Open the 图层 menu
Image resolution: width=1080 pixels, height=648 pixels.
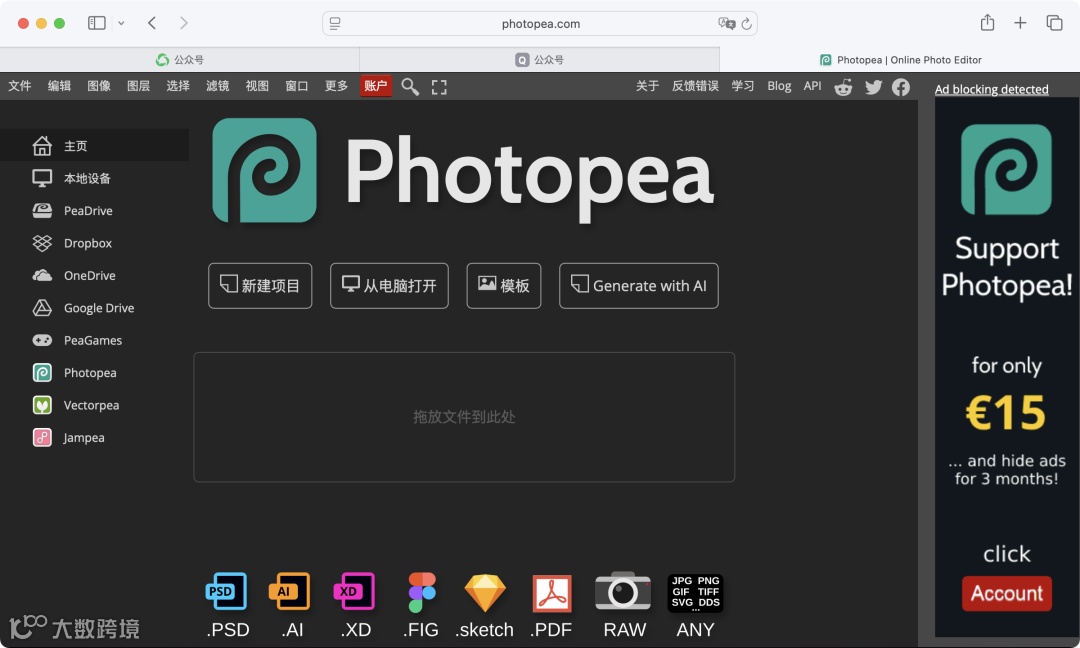point(138,86)
